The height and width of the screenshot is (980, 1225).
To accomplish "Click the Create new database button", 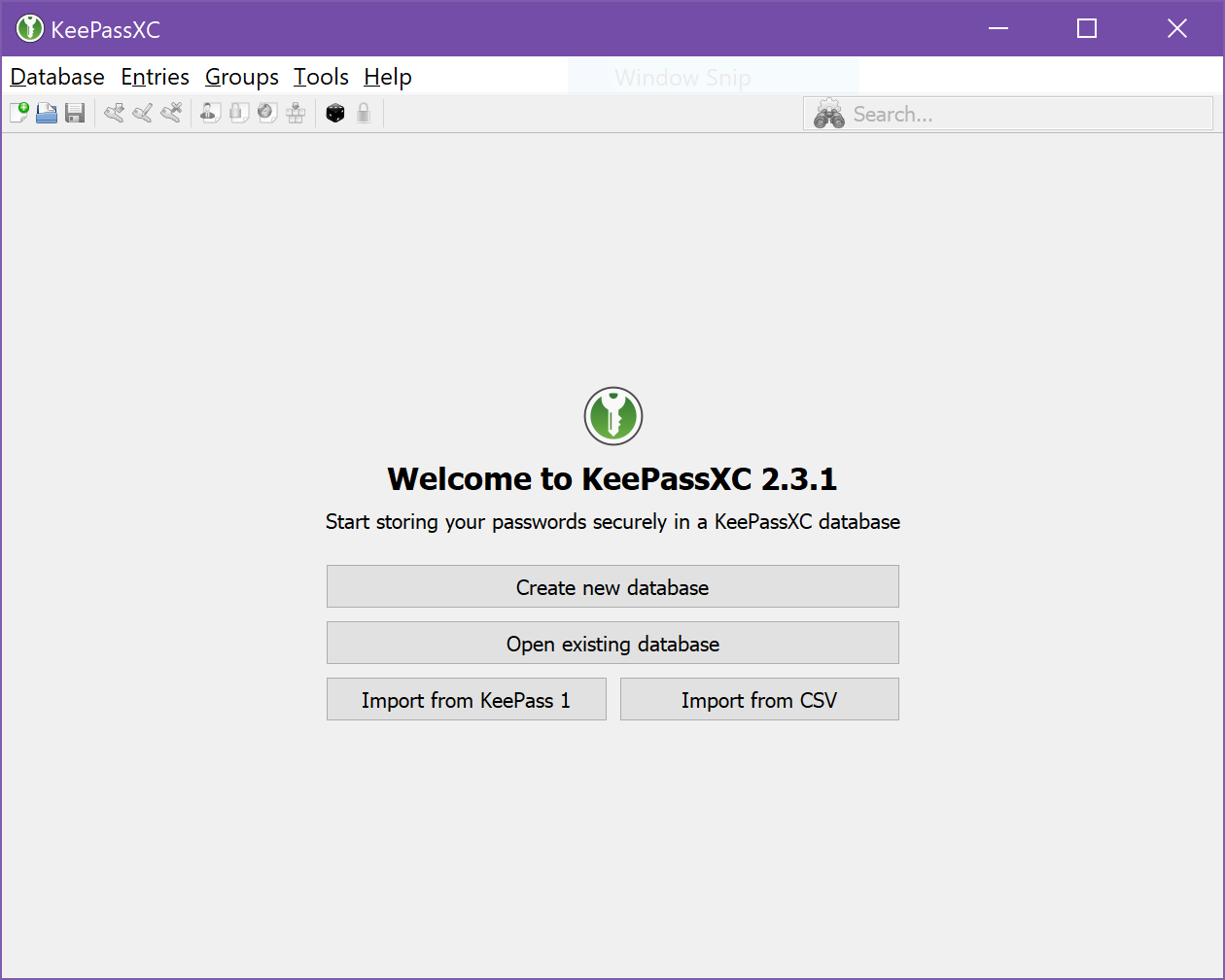I will click(612, 586).
